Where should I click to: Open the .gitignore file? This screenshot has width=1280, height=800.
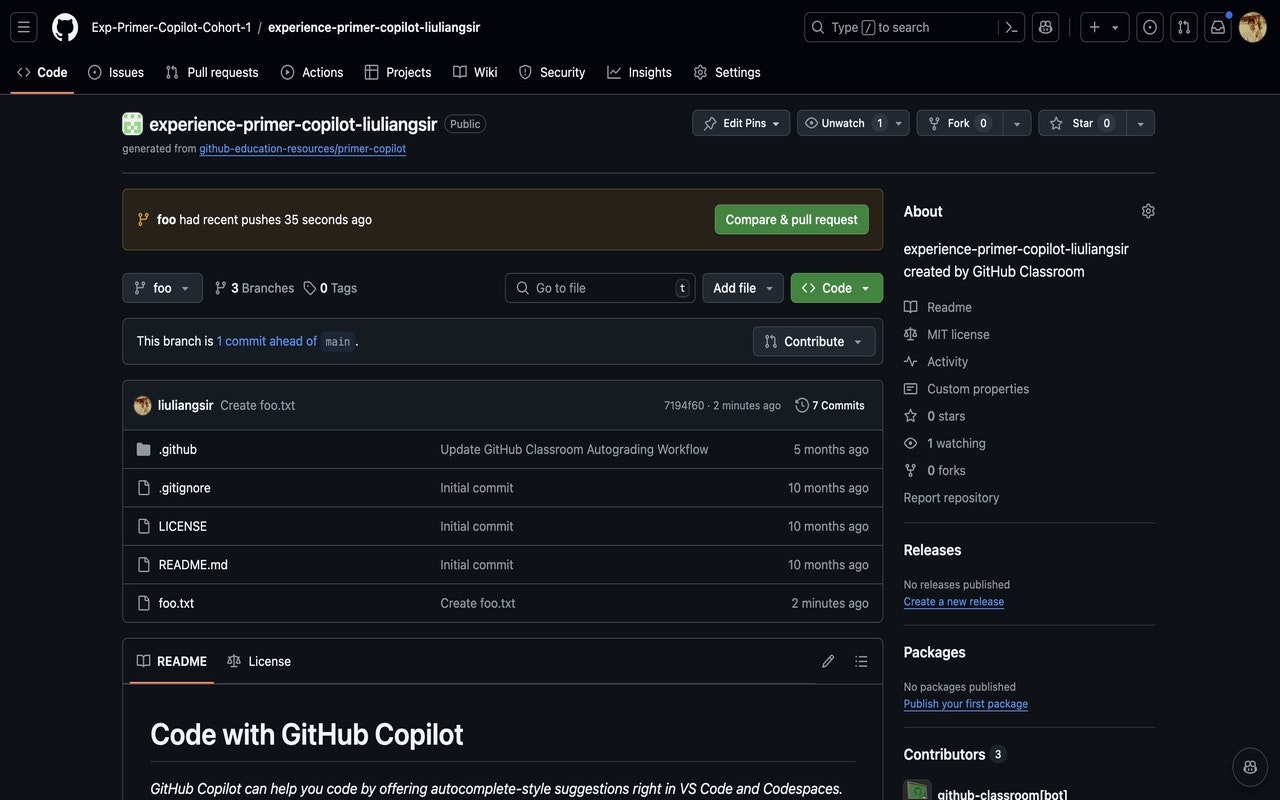pyautogui.click(x=185, y=488)
